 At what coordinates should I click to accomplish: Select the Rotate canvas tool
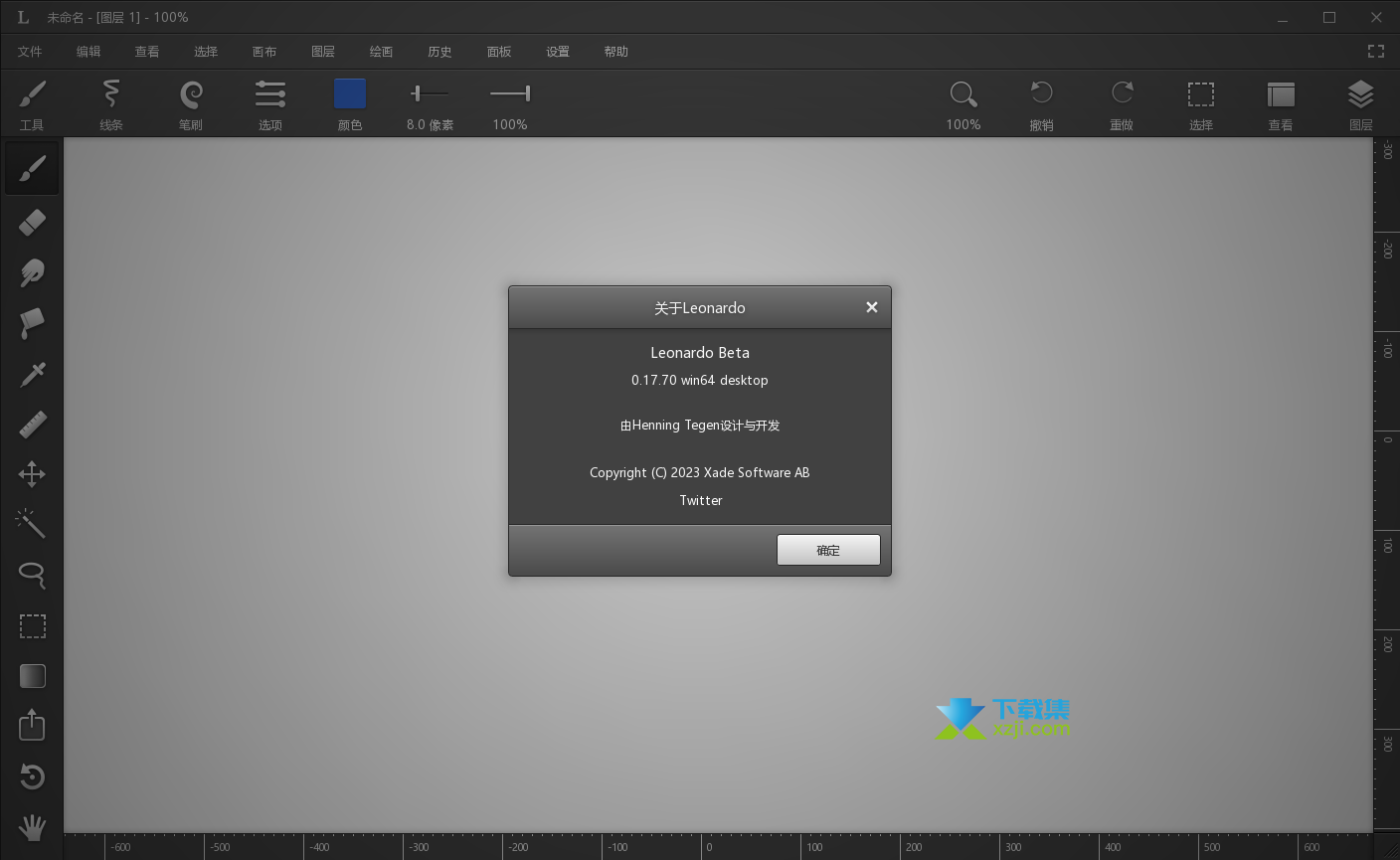32,776
